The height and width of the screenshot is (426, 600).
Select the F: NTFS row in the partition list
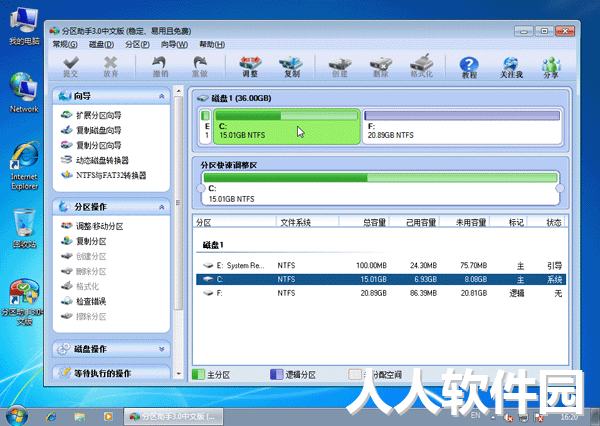[x=381, y=293]
